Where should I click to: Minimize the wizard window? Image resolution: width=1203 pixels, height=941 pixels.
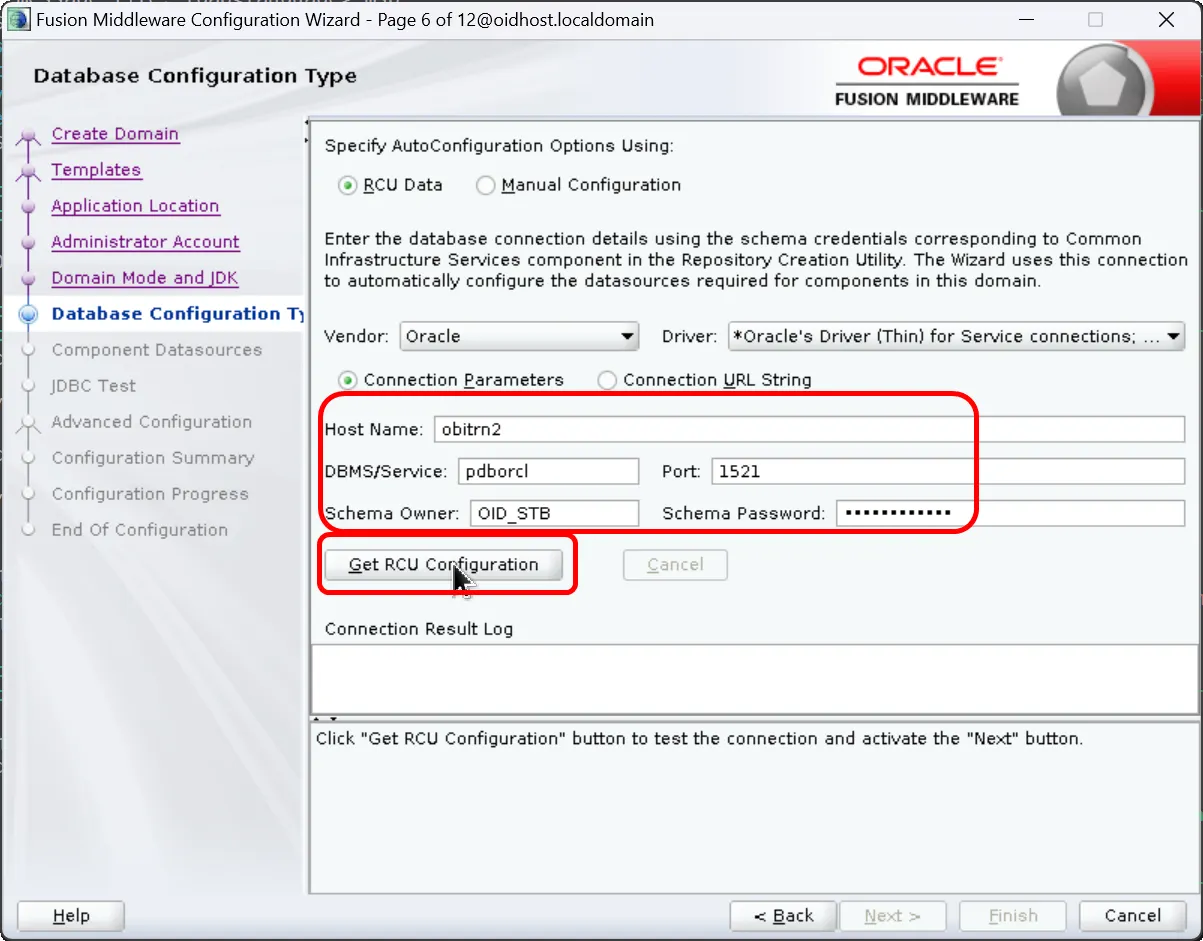[1026, 20]
